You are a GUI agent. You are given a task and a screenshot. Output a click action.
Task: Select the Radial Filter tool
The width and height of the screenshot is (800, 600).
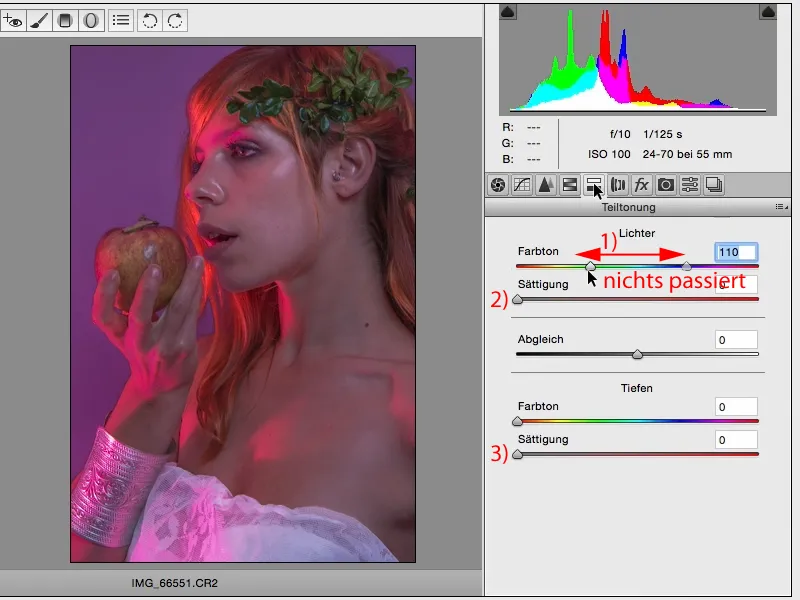pyautogui.click(x=91, y=21)
